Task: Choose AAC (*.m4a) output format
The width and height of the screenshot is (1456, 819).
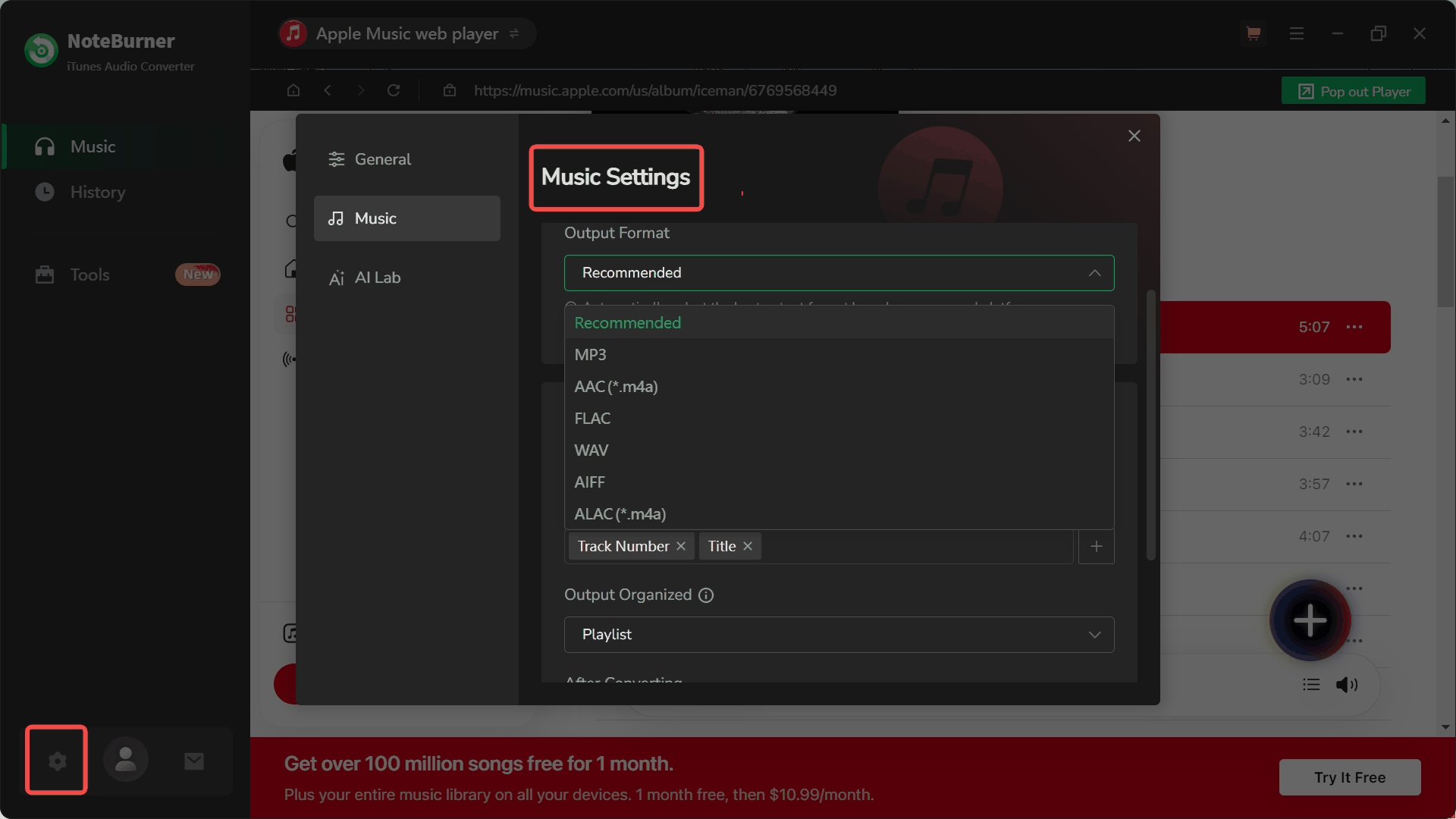Action: (839, 387)
